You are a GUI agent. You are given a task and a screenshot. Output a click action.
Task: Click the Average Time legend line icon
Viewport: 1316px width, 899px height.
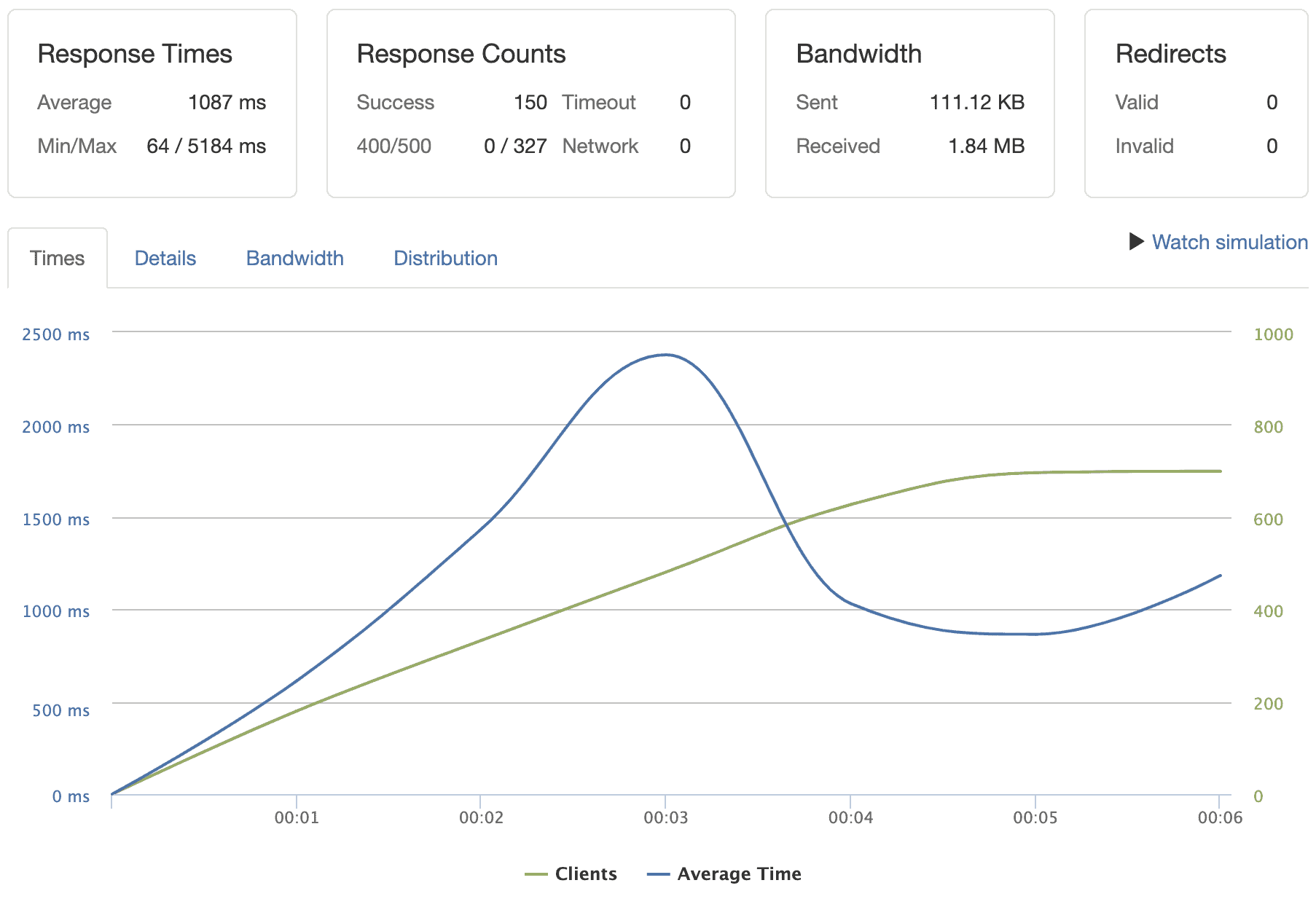659,874
